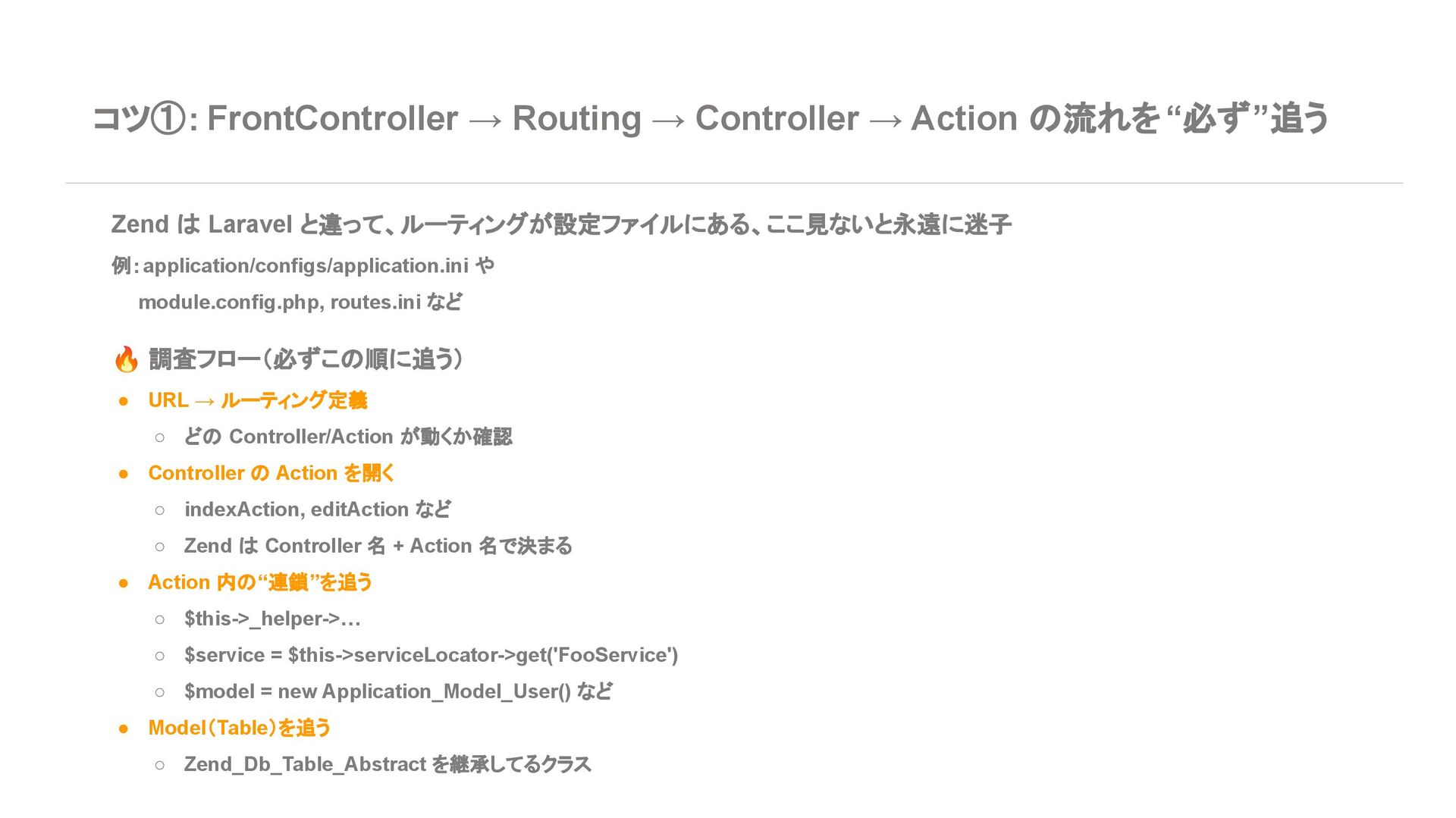Image resolution: width=1456 pixels, height=818 pixels.
Task: Click the 'module.config.php, routes.ini' line
Action: click(300, 302)
